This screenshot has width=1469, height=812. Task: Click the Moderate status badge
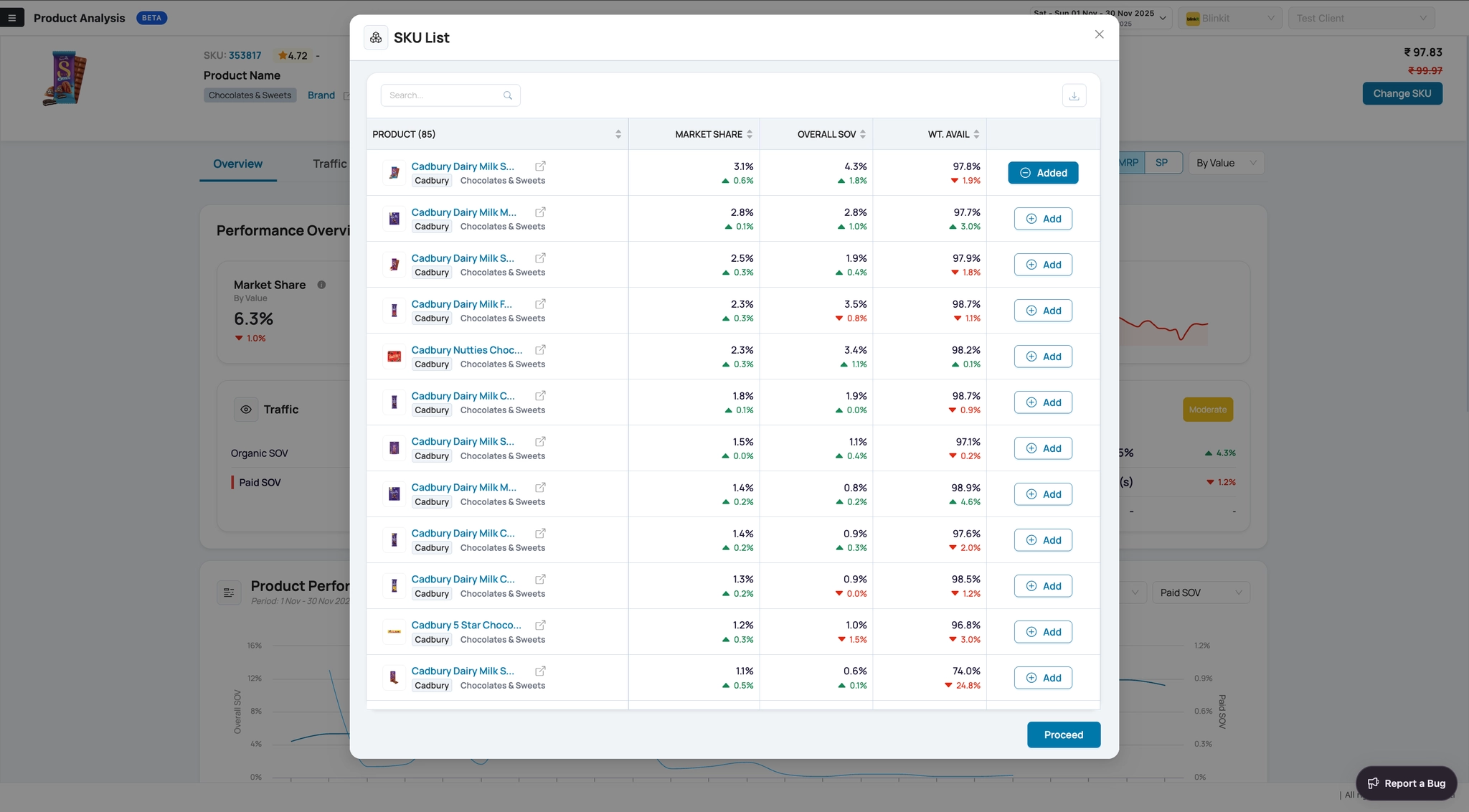[1207, 410]
